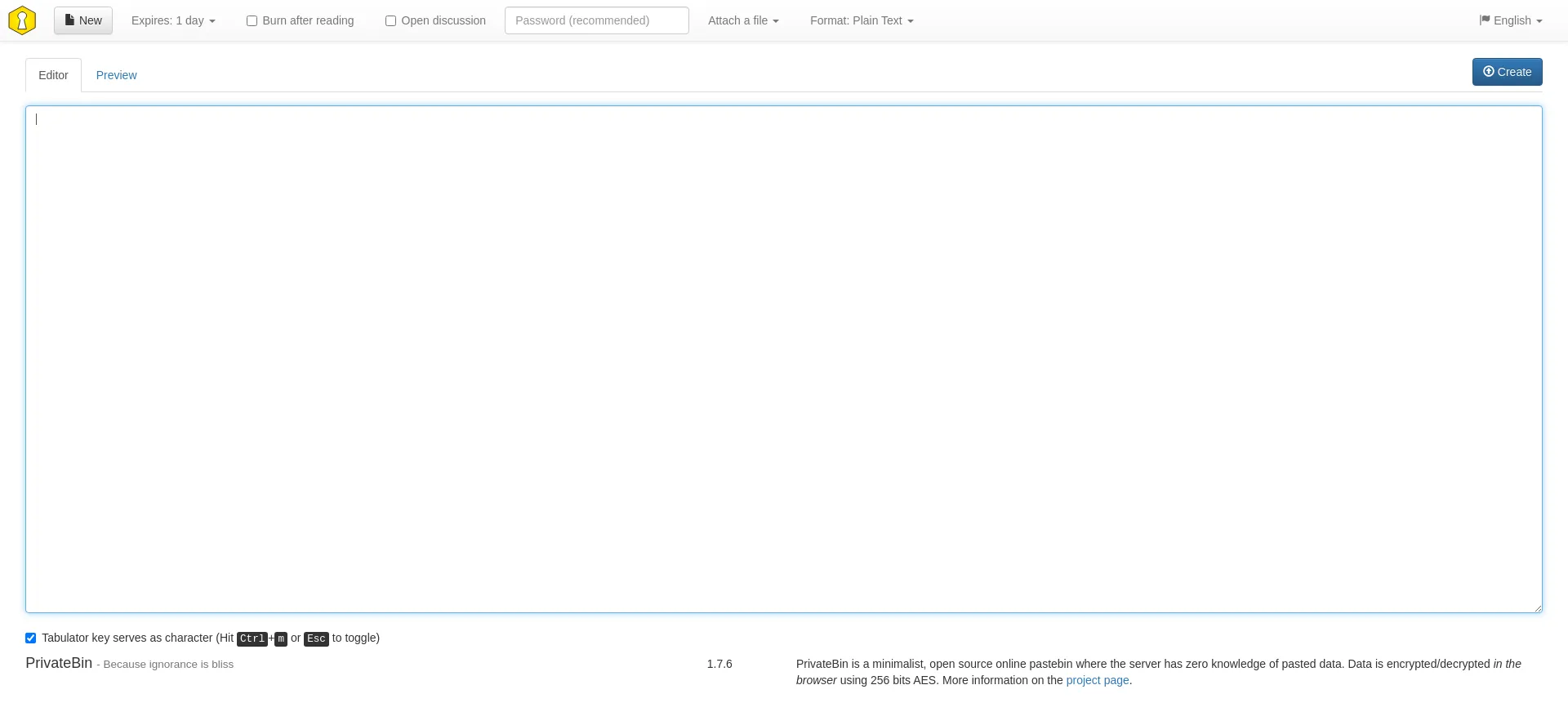Open the Attach a file dropdown
The width and height of the screenshot is (1568, 725).
tap(743, 20)
